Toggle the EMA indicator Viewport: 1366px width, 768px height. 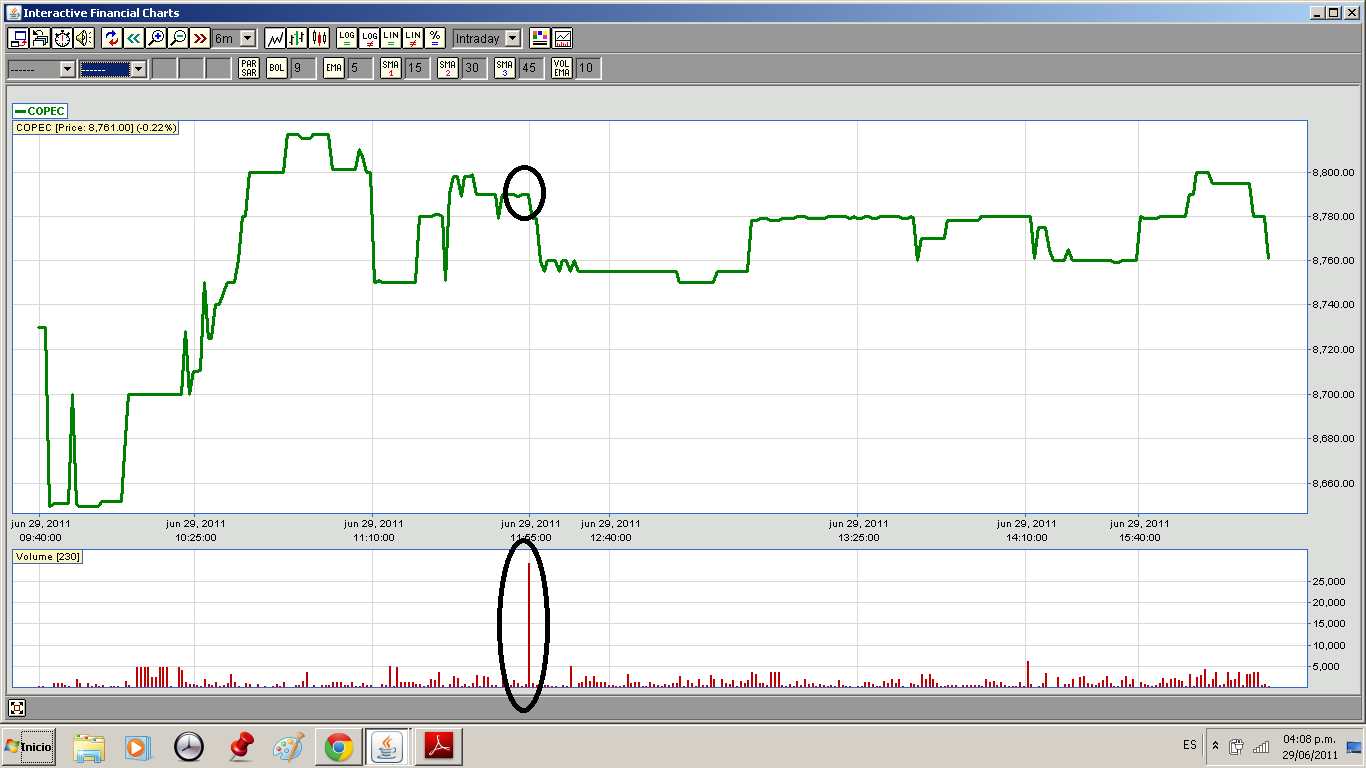(x=334, y=68)
